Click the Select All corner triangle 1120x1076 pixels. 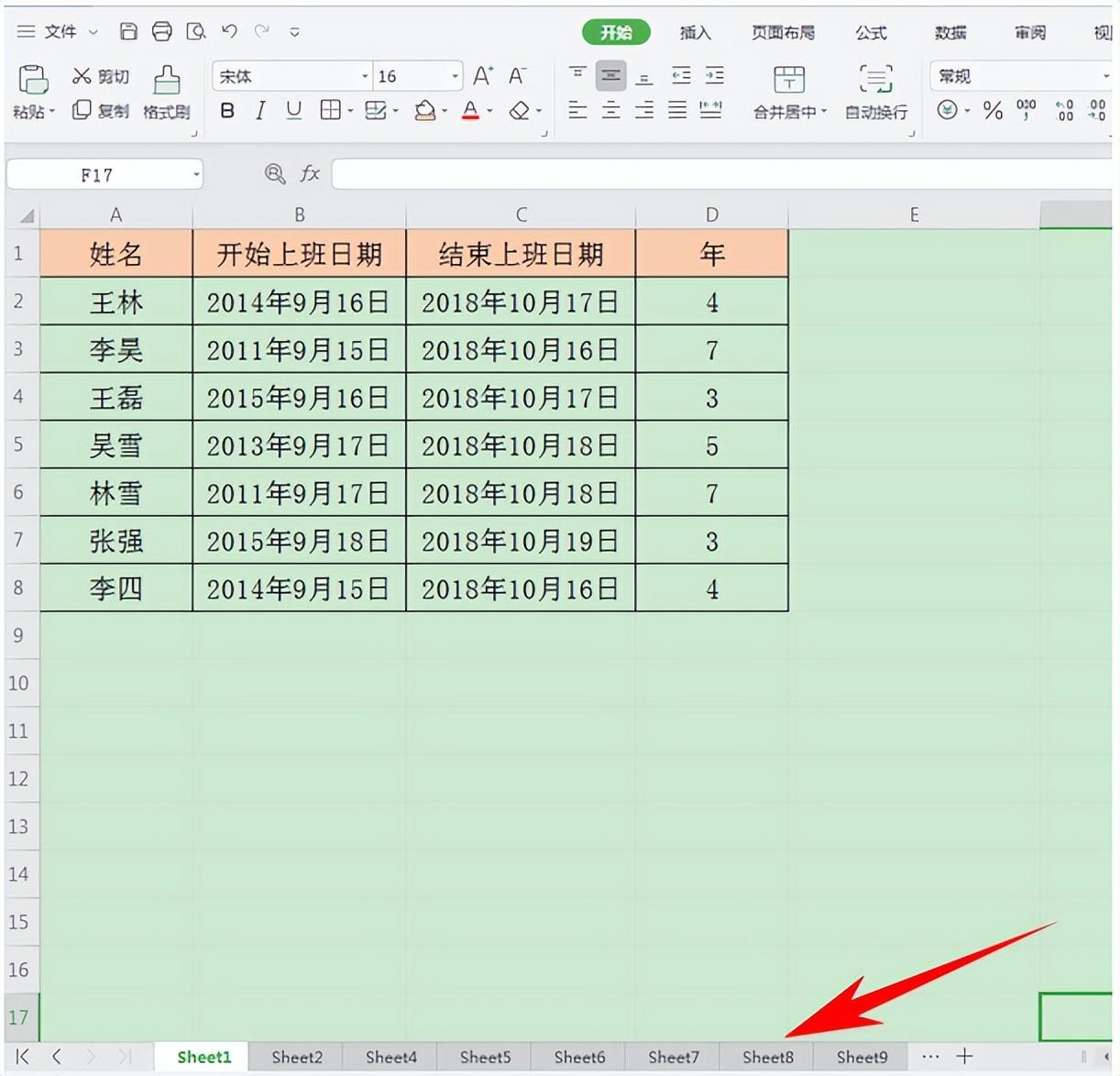click(x=26, y=215)
